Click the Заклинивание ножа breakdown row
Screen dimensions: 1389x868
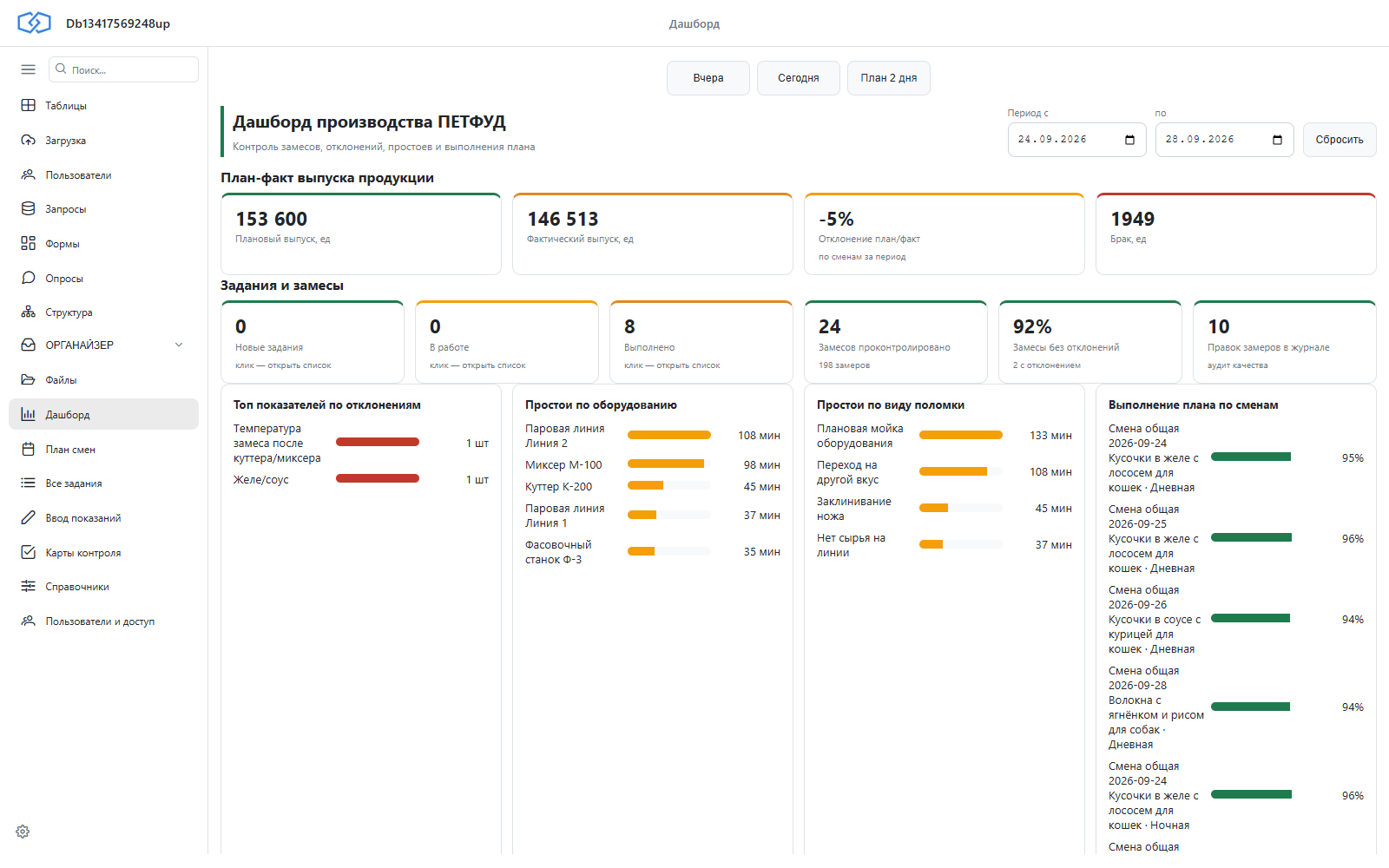coord(945,509)
